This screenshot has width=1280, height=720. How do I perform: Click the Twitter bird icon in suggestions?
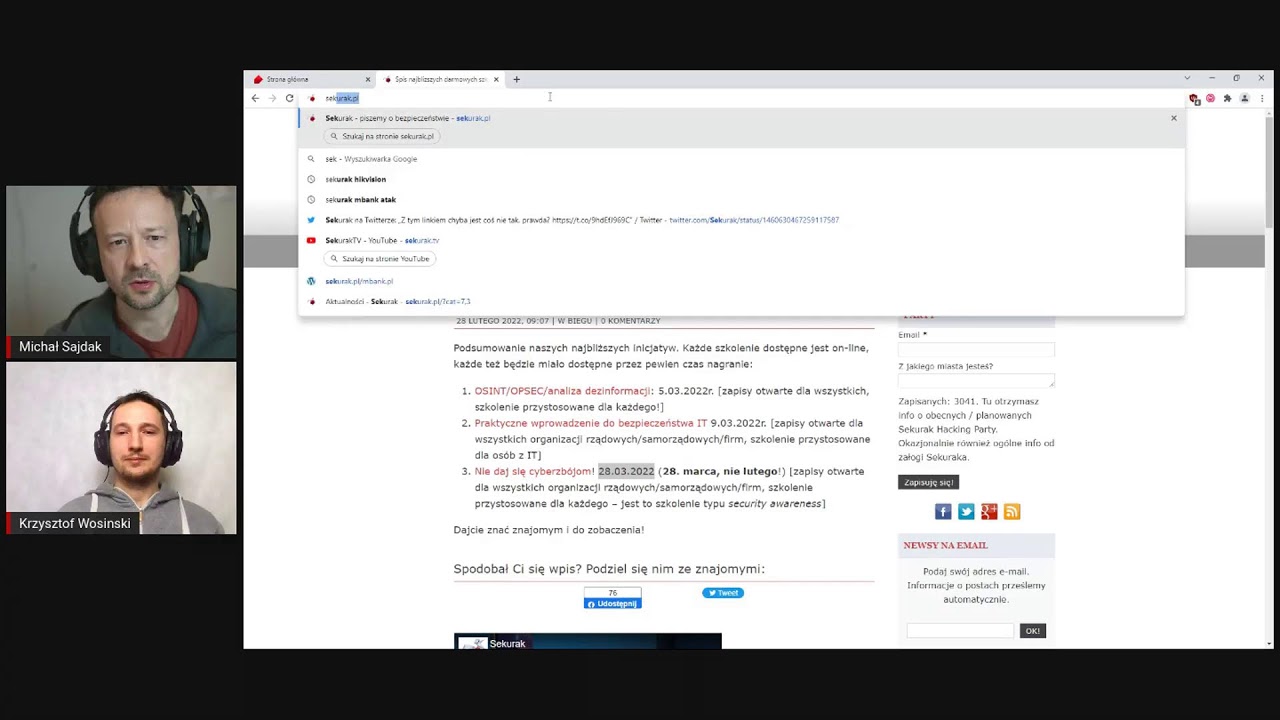click(311, 220)
